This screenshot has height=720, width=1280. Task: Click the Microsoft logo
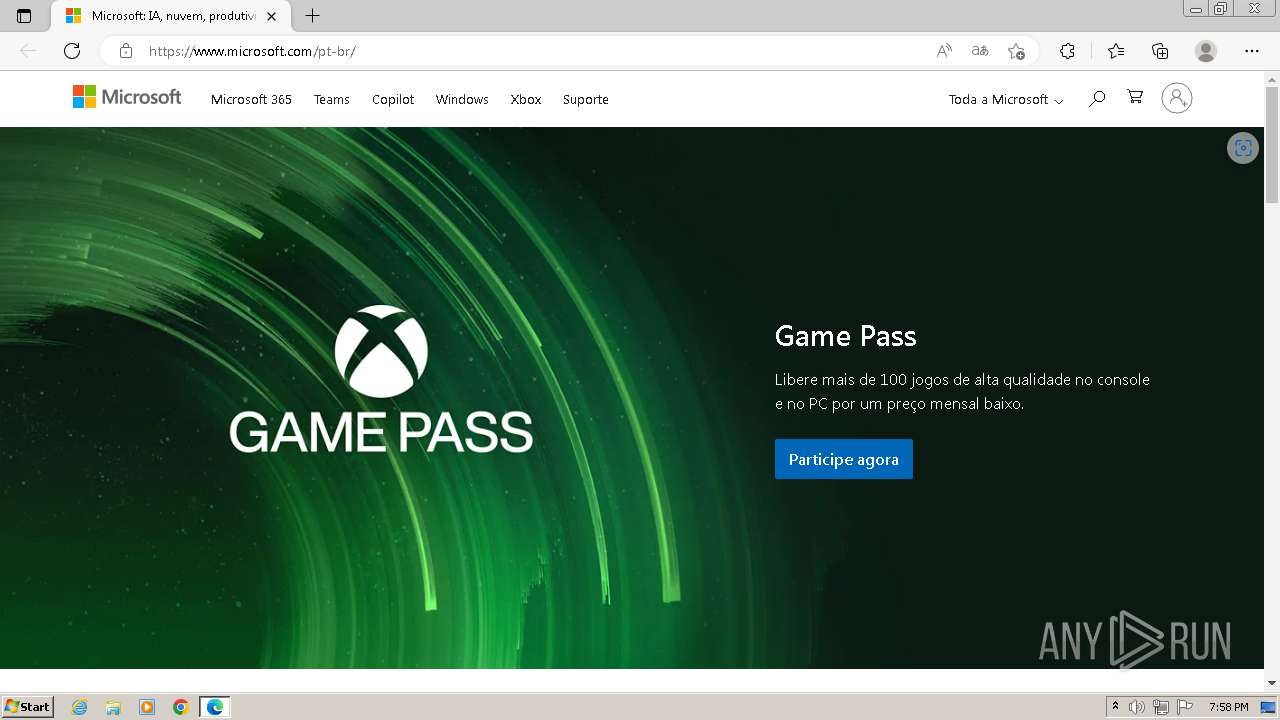point(127,97)
